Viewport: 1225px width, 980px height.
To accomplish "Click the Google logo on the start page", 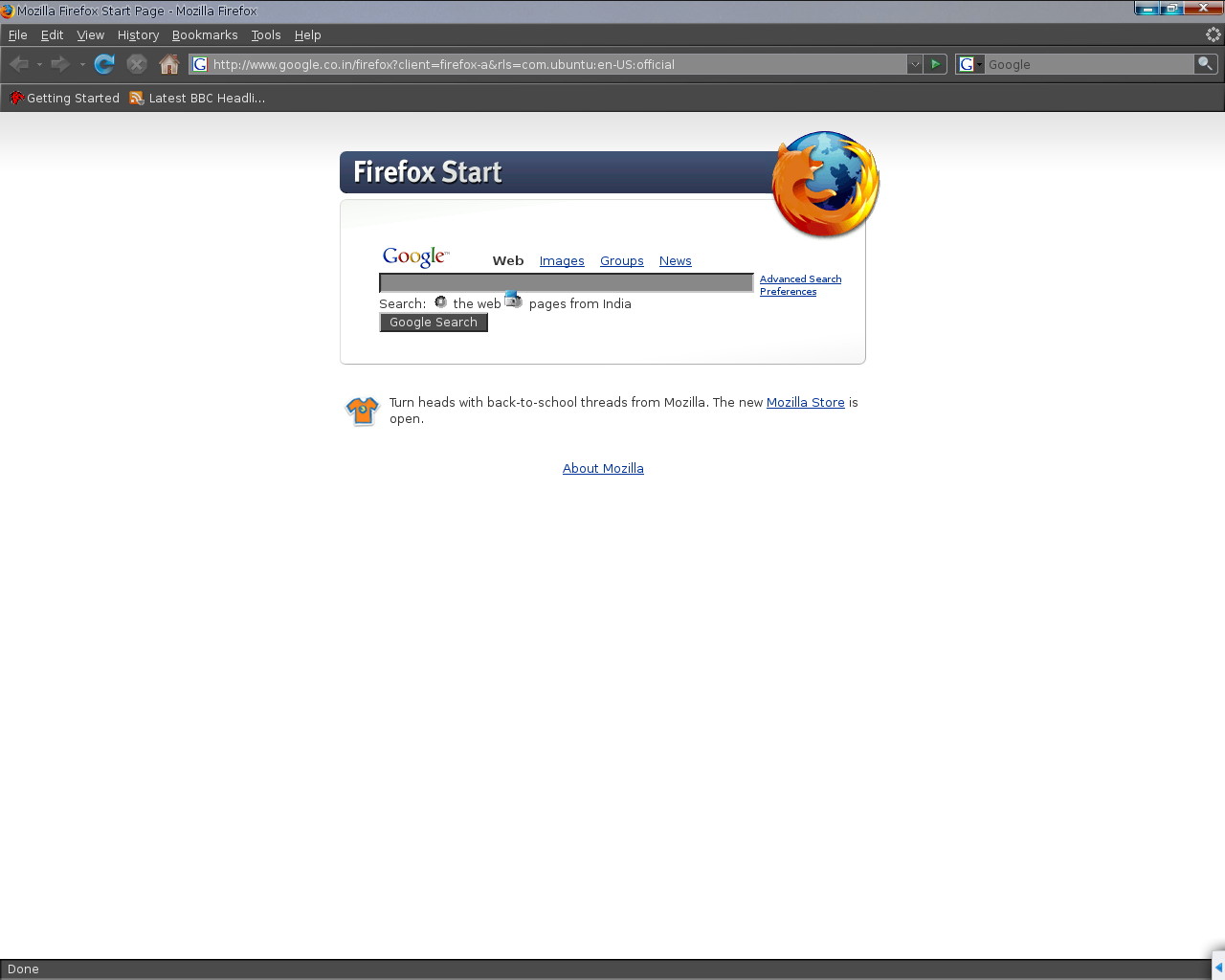I will click(x=415, y=256).
